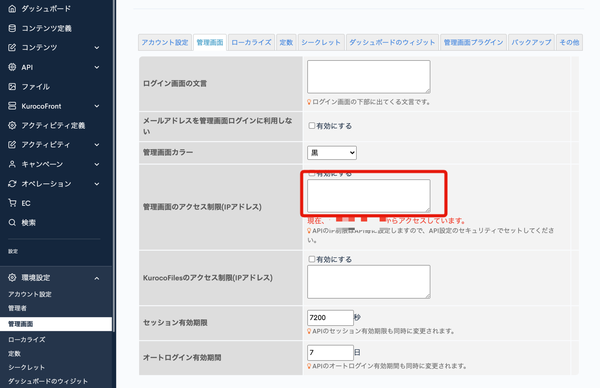600x388 pixels.
Task: Expand the オペレーション menu chevron
Action: (97, 184)
